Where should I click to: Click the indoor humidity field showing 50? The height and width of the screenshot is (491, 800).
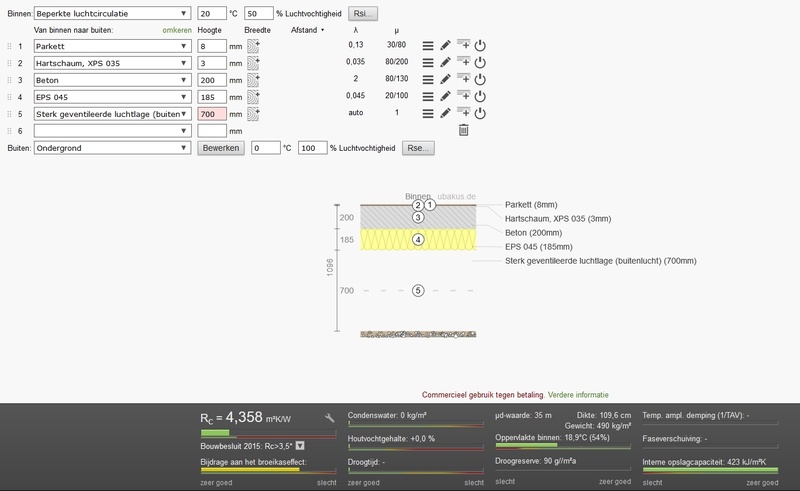[259, 13]
